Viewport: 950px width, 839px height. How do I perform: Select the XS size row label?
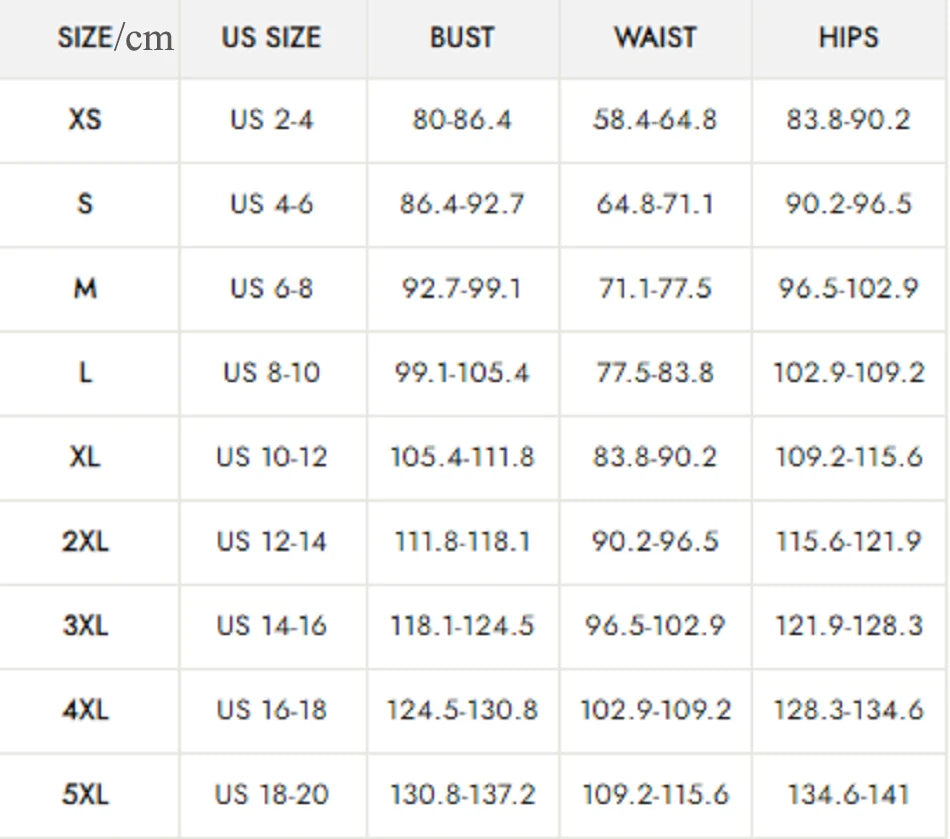(85, 120)
